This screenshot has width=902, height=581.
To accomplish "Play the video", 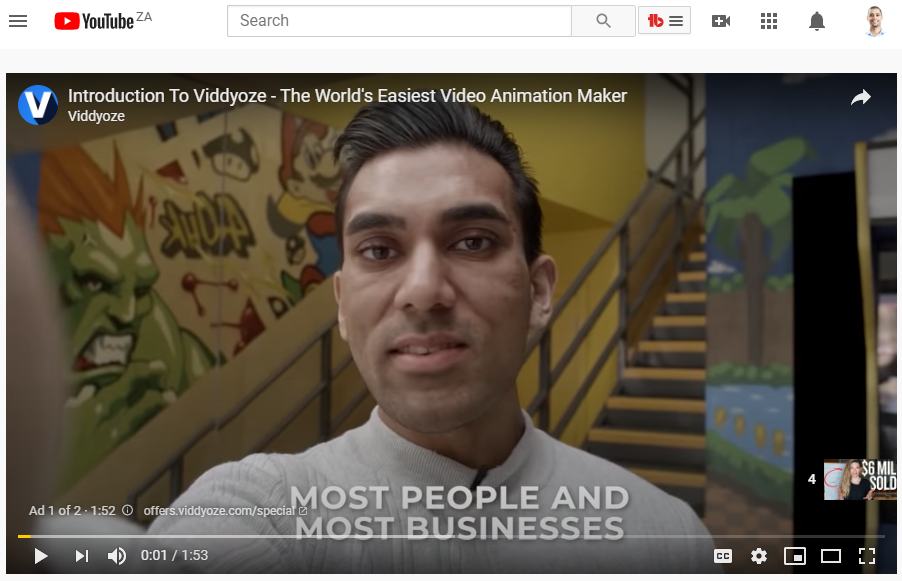I will point(40,556).
